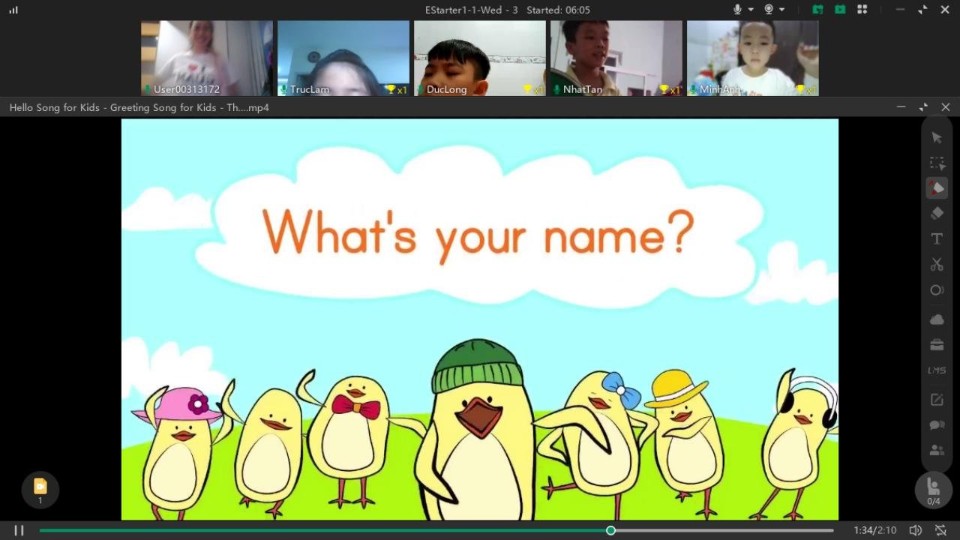The height and width of the screenshot is (540, 960).
Task: Click the raised hands 0/4 button
Action: [933, 490]
